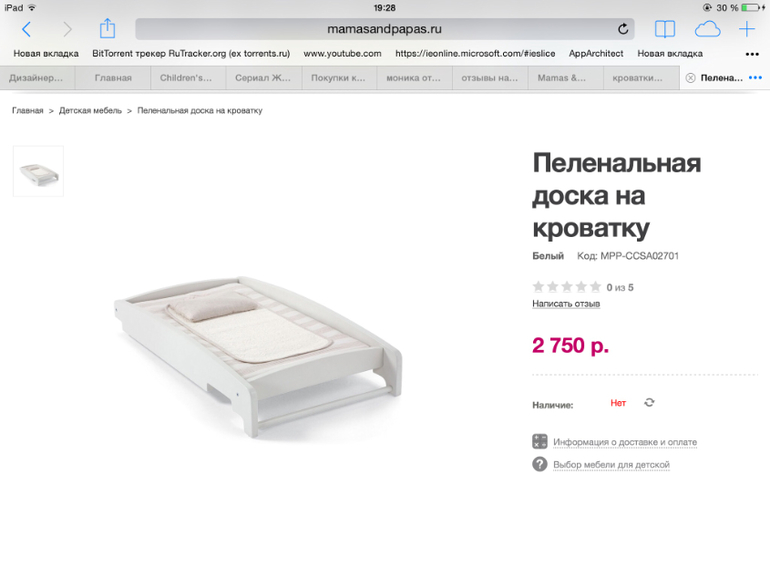Viewport: 770px width, 578px height.
Task: Switch to the Children's... tab
Action: (x=188, y=78)
